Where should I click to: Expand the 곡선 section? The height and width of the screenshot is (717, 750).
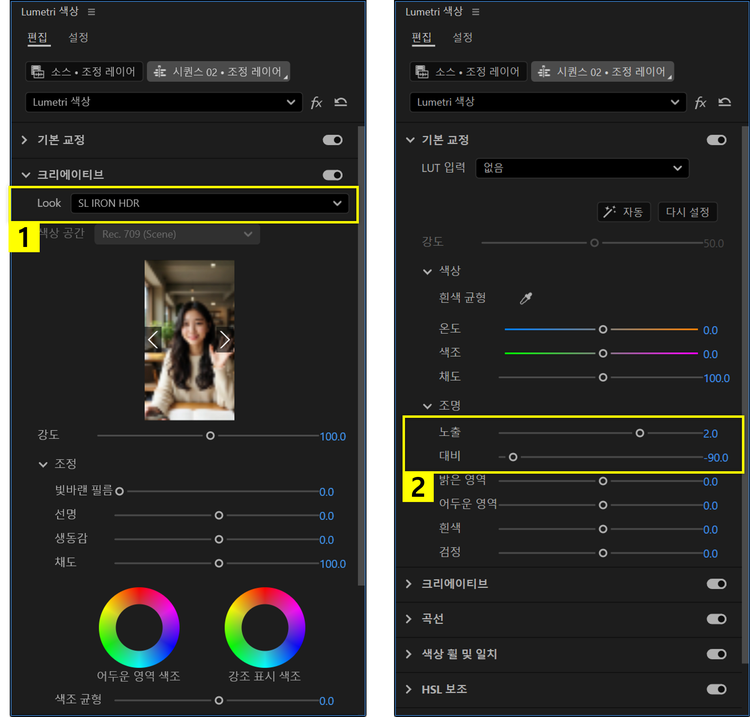point(408,619)
